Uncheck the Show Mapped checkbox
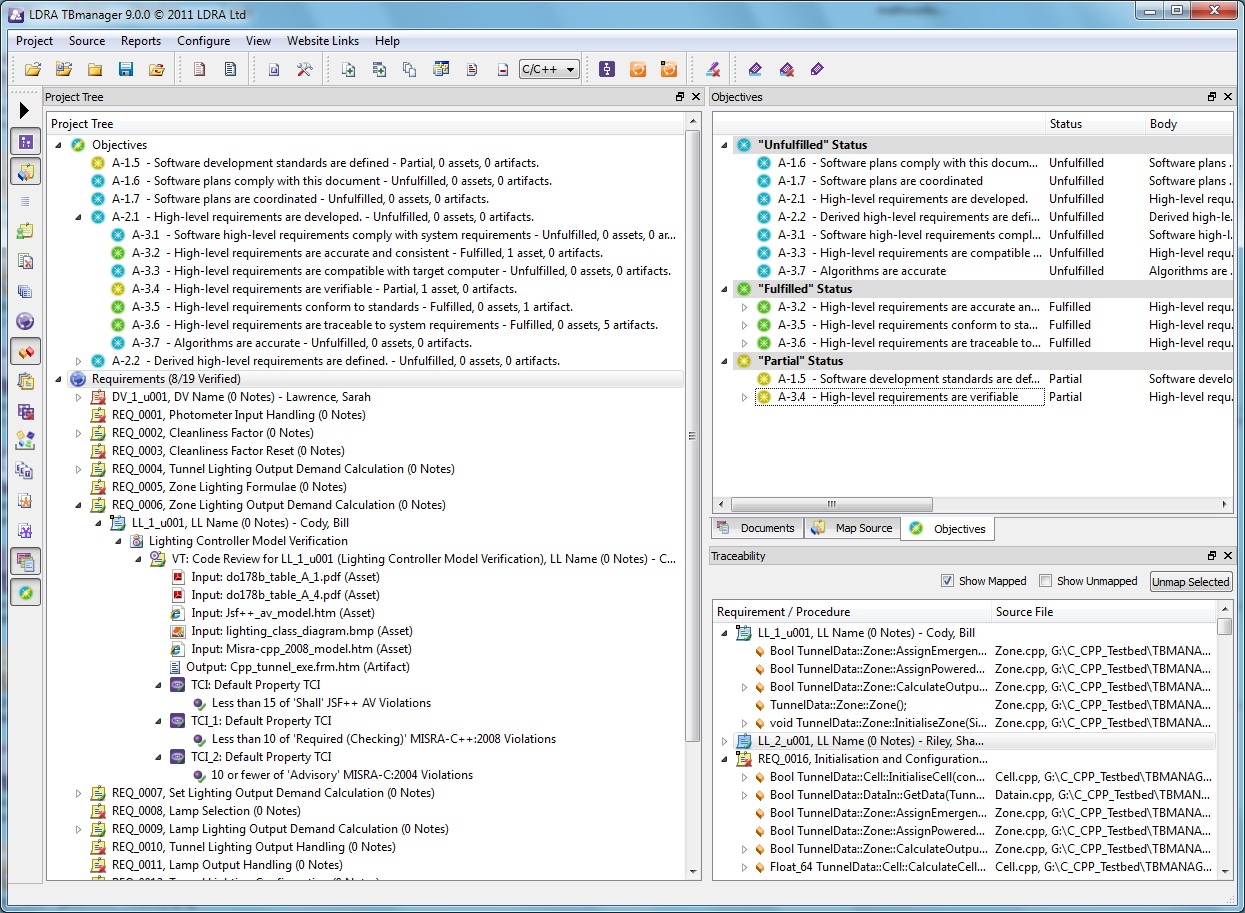 click(947, 581)
